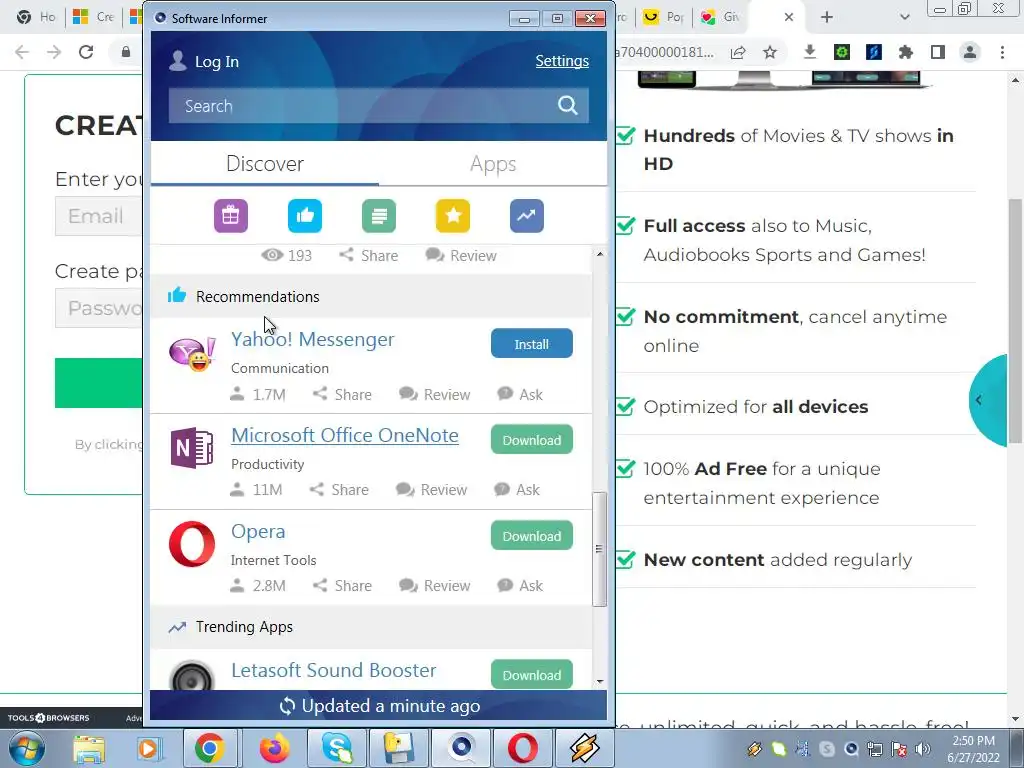Screen dimensions: 1024x768
Task: Close the active Chrome tab
Action: (789, 17)
